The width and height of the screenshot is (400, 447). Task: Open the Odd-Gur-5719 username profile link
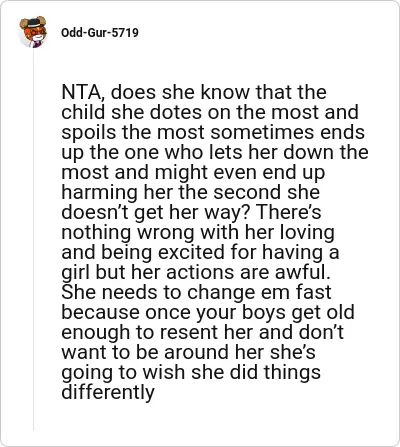[100, 33]
